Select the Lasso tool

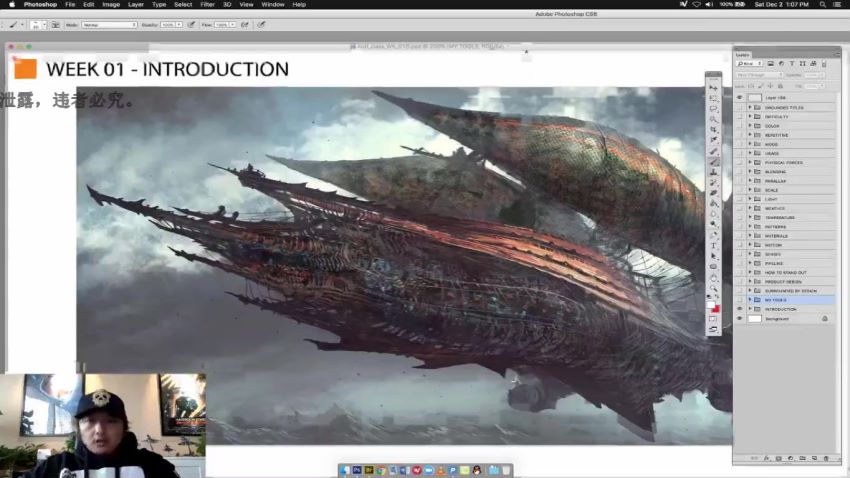713,109
